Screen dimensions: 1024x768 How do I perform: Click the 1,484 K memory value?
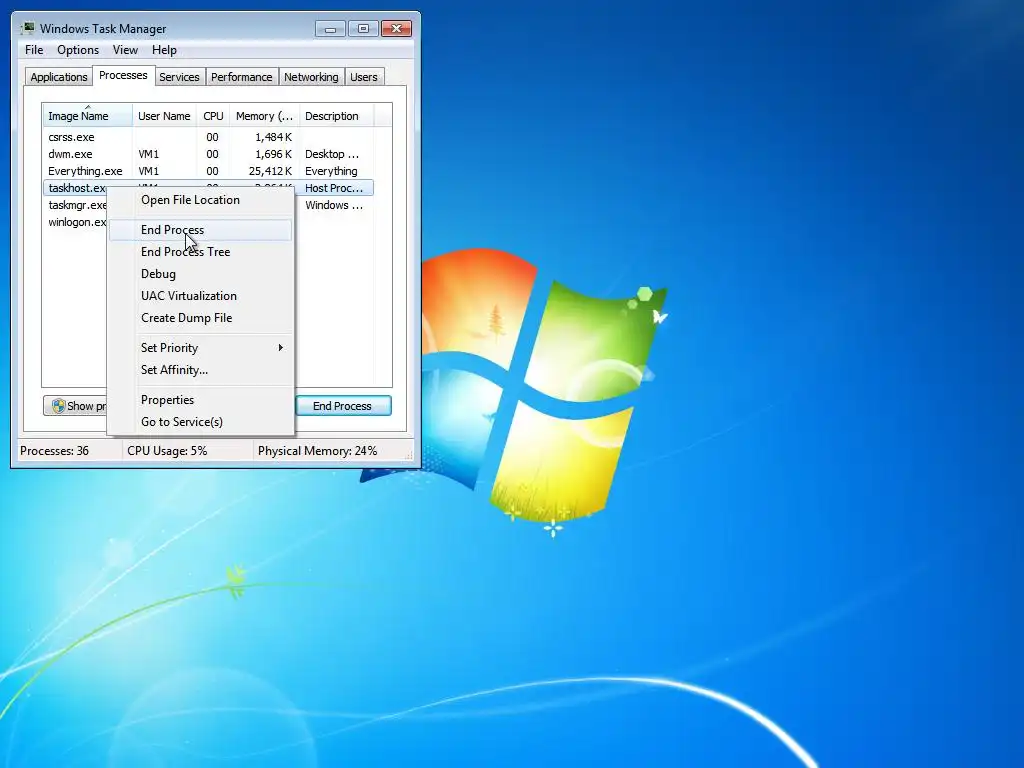point(274,137)
